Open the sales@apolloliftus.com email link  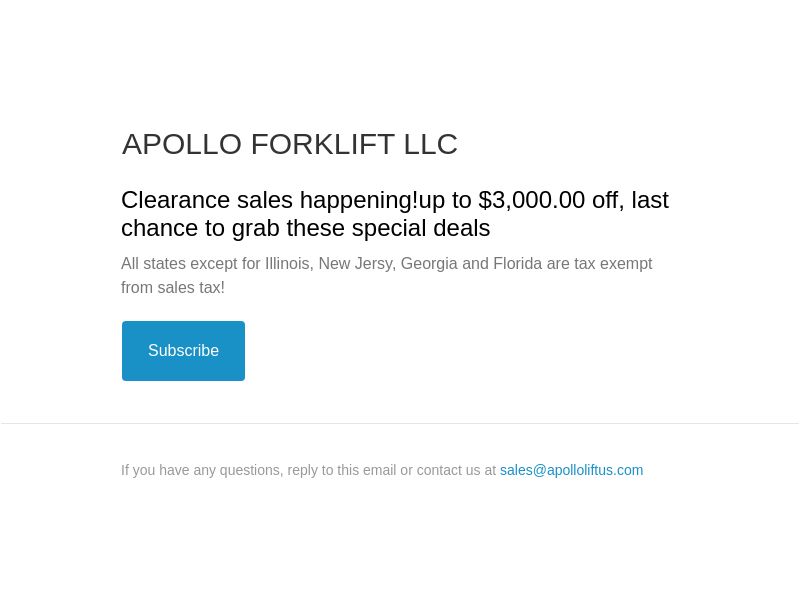(x=571, y=470)
